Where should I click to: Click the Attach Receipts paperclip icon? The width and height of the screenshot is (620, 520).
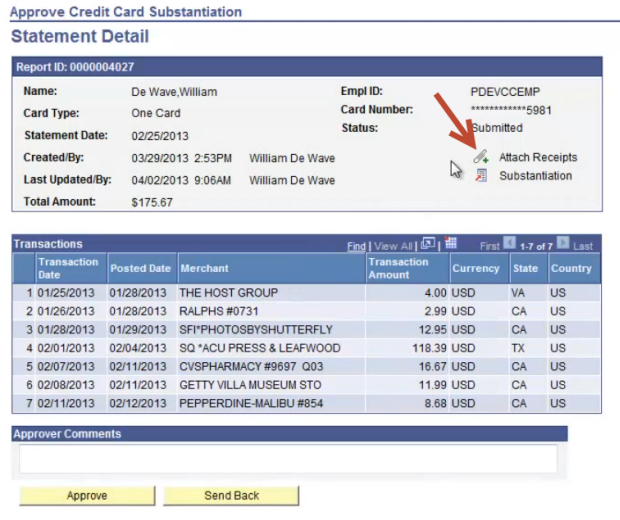(x=481, y=158)
